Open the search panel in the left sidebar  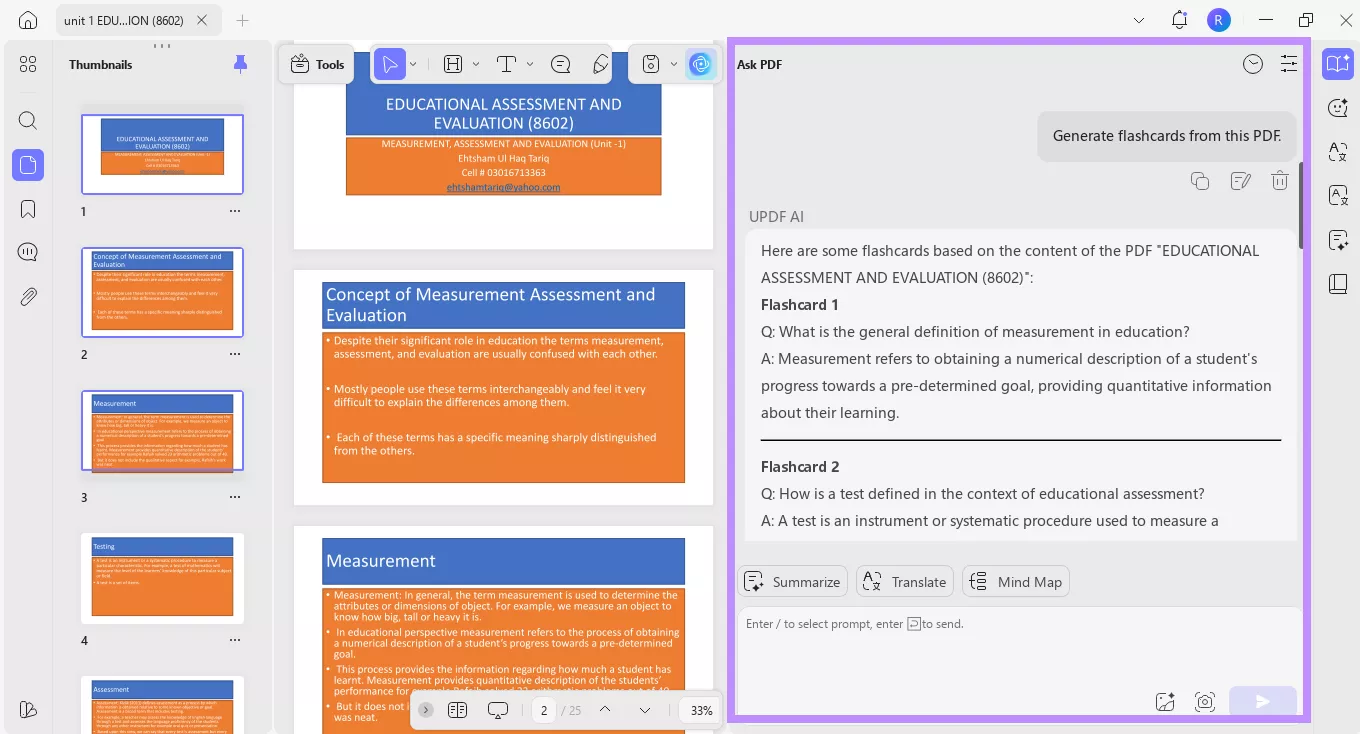point(27,120)
